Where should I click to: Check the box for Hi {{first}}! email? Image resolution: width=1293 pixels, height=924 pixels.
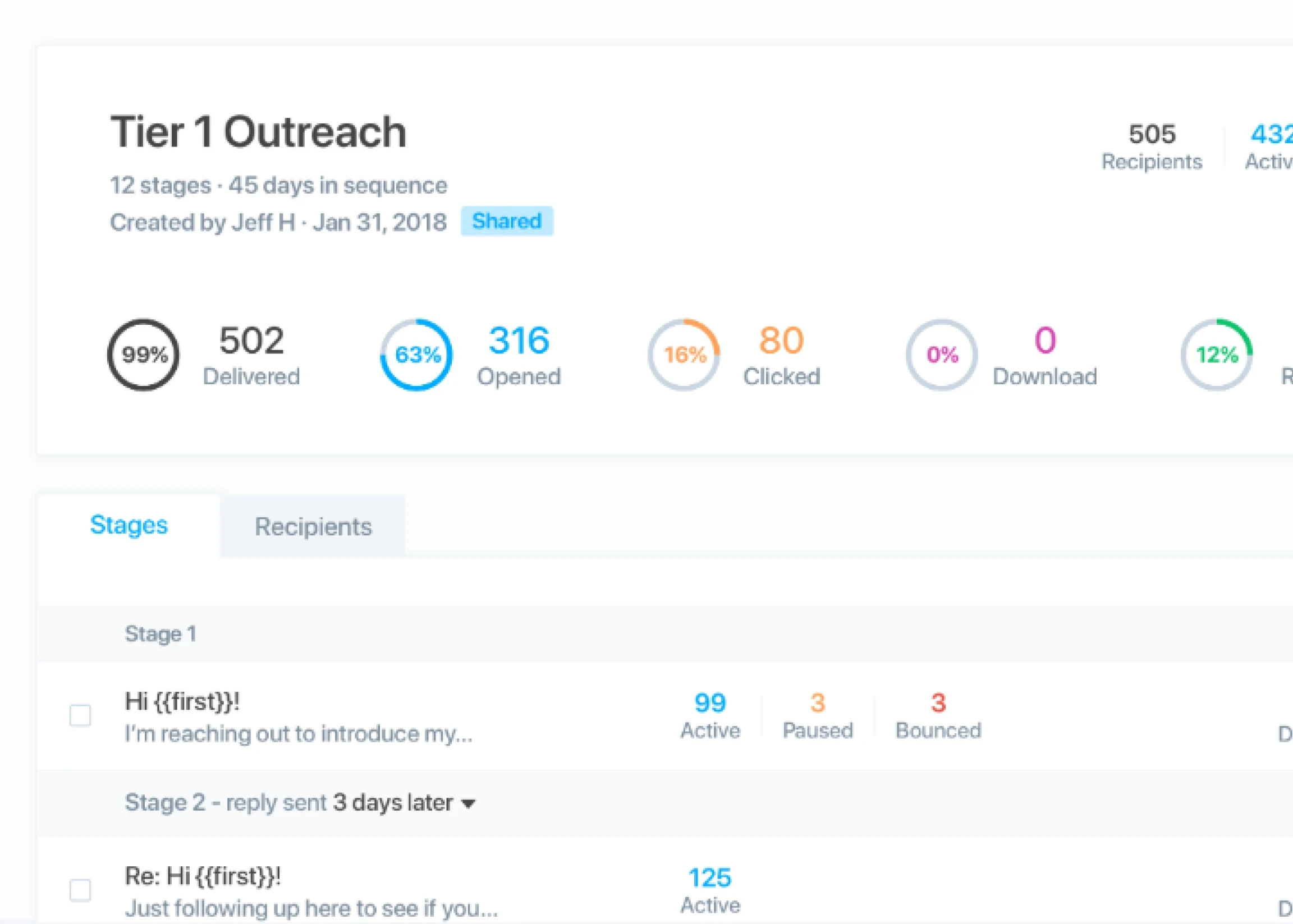(x=80, y=715)
